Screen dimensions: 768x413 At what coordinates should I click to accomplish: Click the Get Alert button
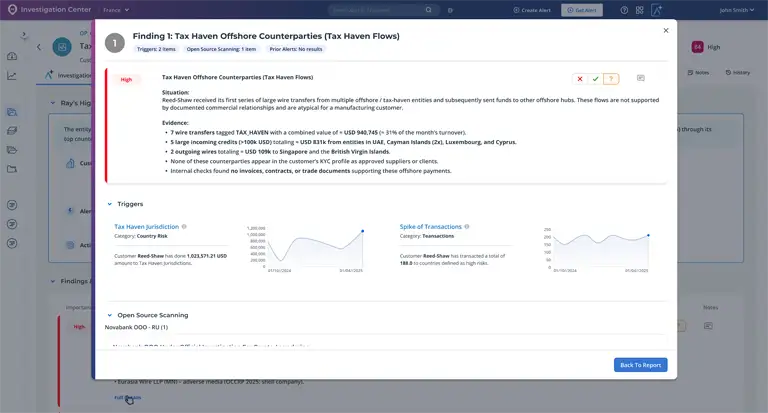582,10
